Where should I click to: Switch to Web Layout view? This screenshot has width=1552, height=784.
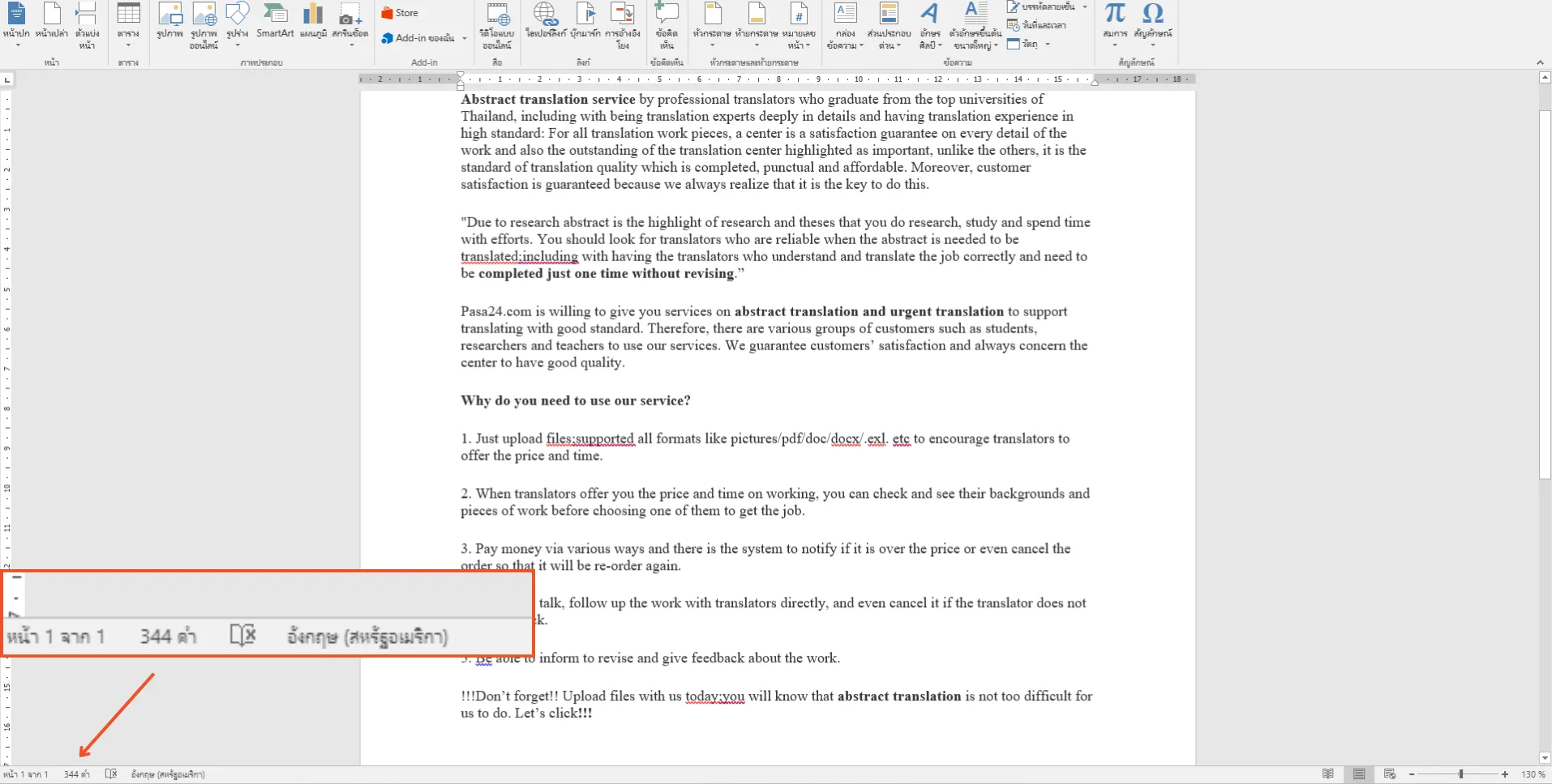coord(1390,774)
